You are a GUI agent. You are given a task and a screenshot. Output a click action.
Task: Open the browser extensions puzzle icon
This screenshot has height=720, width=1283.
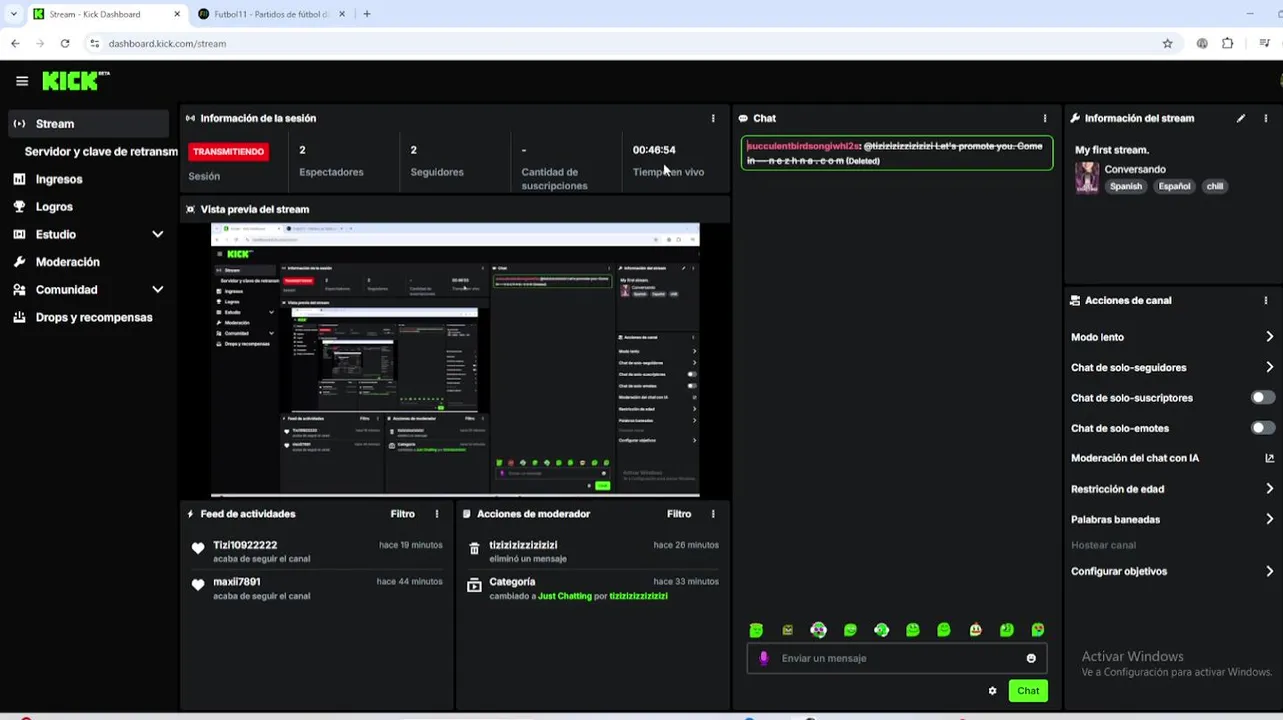(1228, 43)
